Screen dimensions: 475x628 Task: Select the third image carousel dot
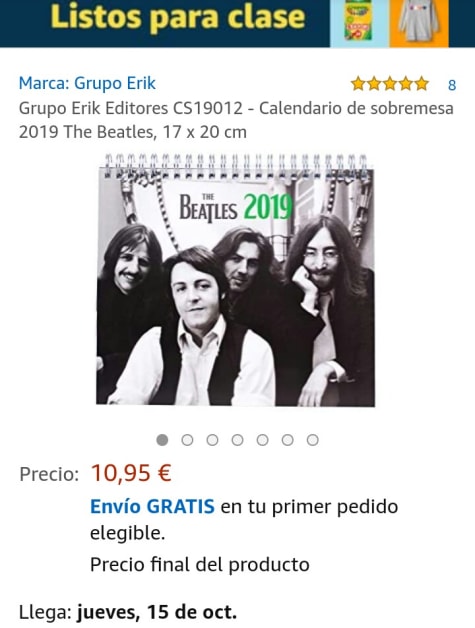click(212, 440)
